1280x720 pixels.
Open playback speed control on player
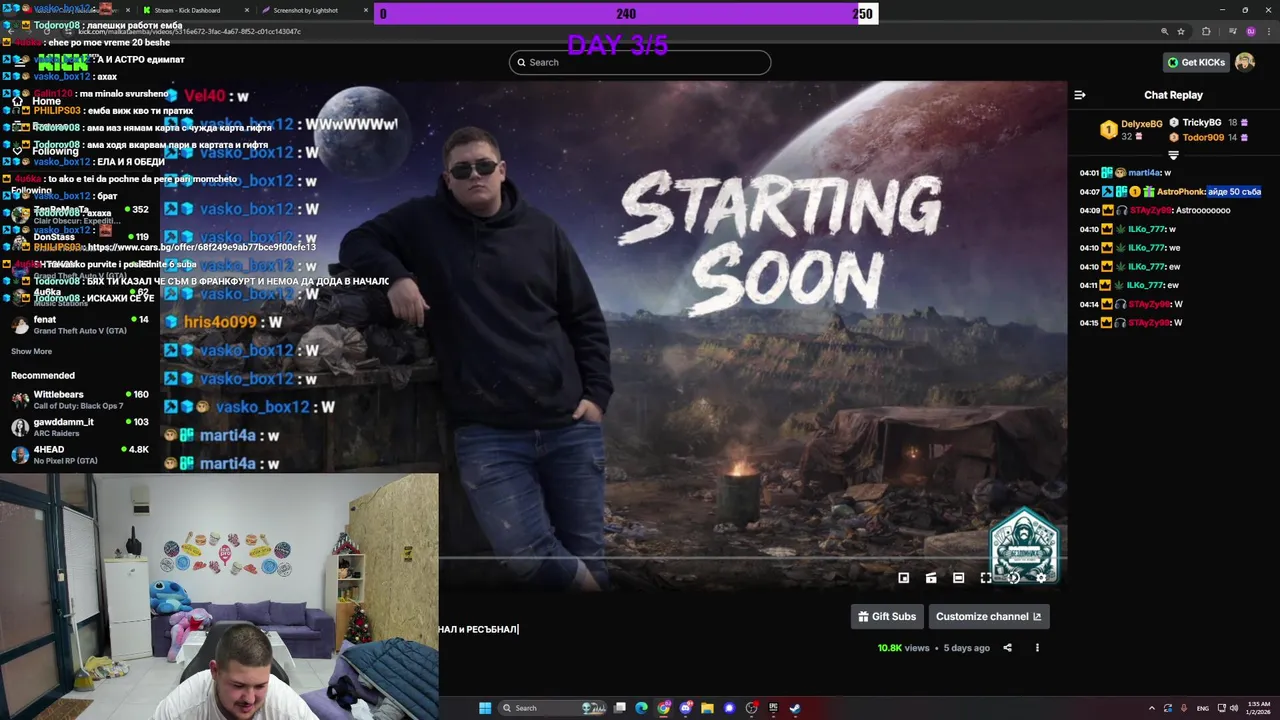pyautogui.click(x=1013, y=578)
